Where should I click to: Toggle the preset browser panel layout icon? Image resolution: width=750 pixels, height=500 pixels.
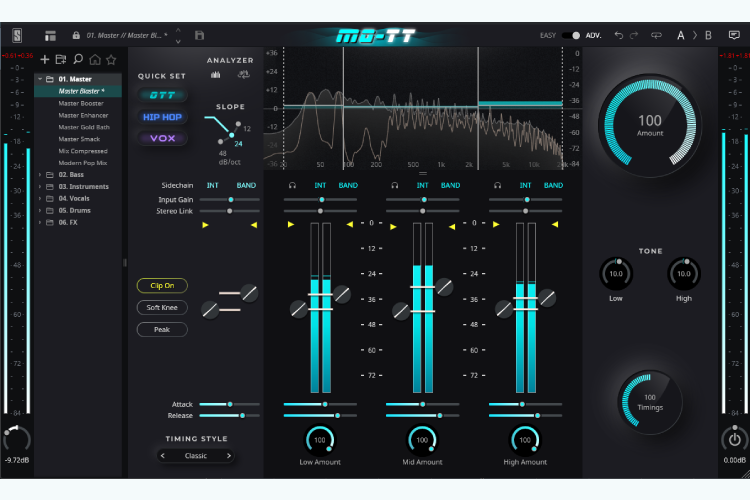click(50, 35)
